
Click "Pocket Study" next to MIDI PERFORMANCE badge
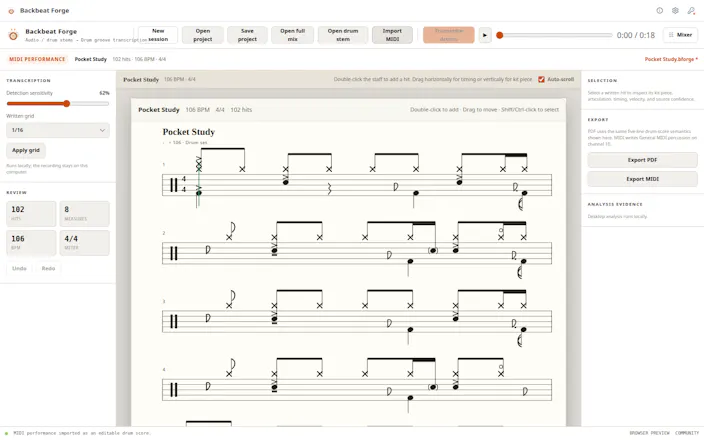point(91,59)
